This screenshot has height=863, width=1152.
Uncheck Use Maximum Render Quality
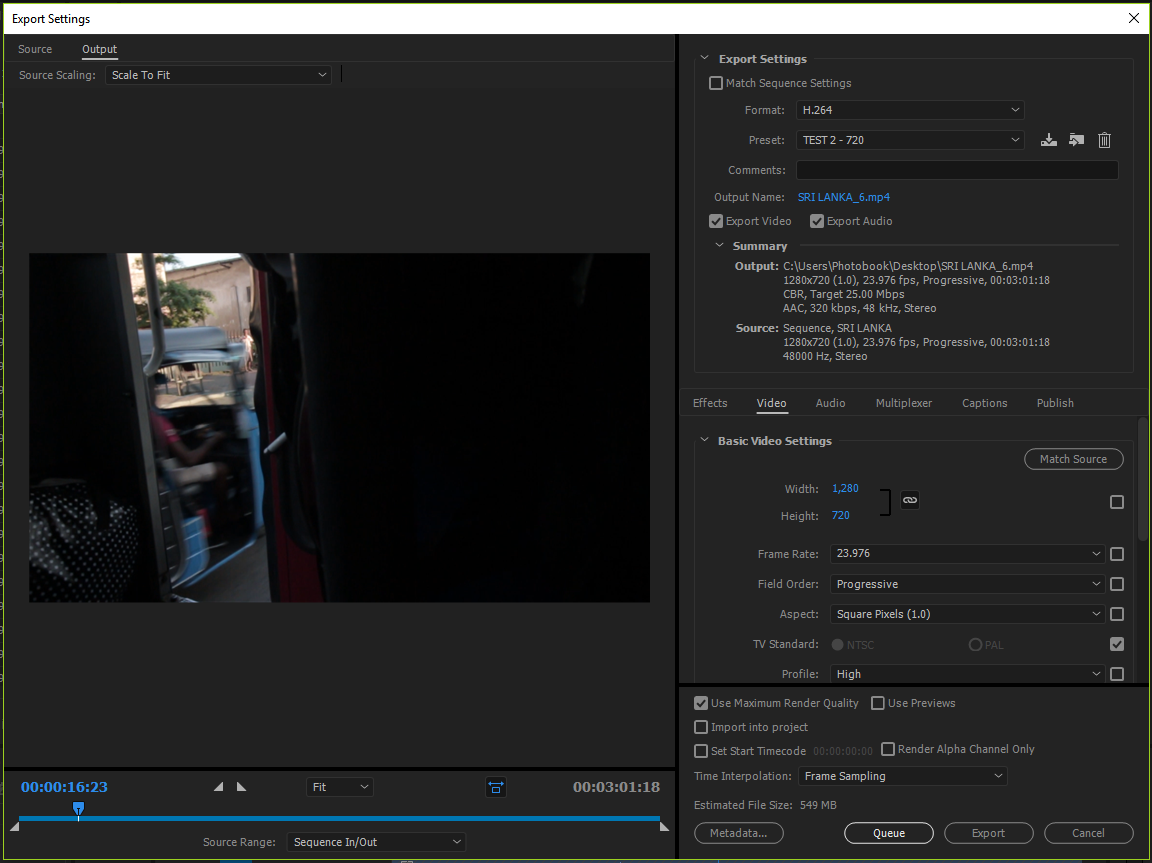tap(701, 703)
